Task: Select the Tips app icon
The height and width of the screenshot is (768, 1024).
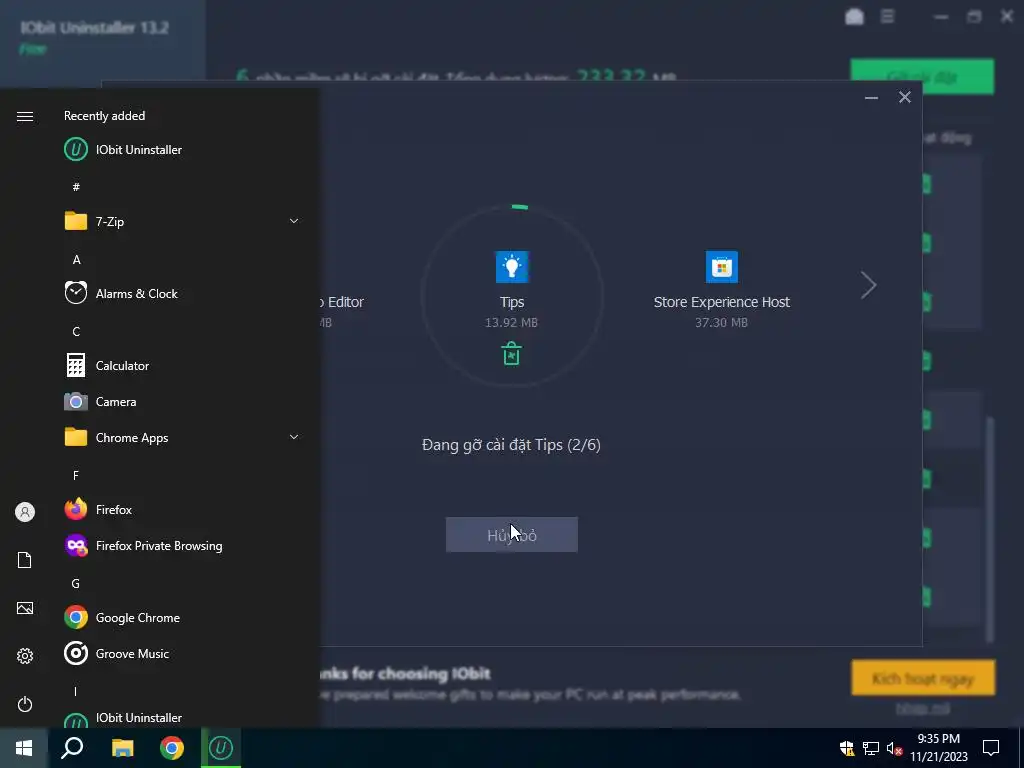Action: coord(512,266)
